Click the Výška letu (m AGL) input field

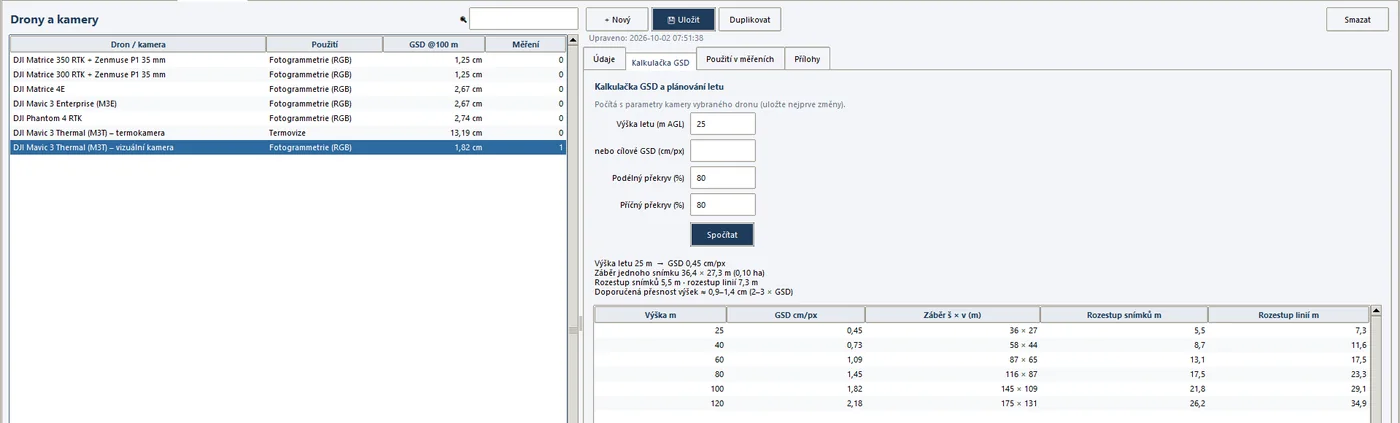pyautogui.click(x=723, y=123)
